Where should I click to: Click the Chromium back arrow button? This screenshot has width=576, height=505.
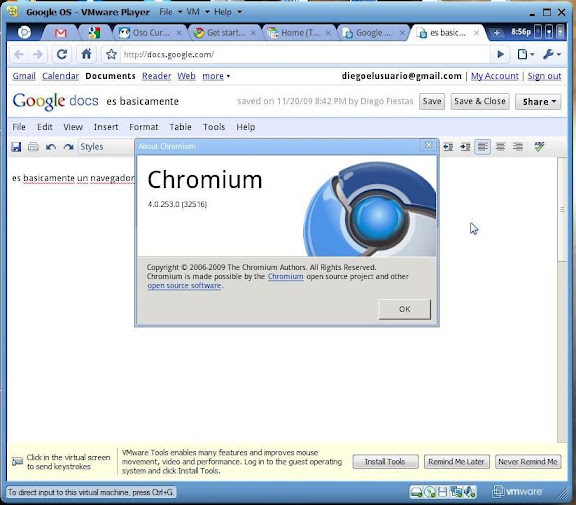coord(19,55)
